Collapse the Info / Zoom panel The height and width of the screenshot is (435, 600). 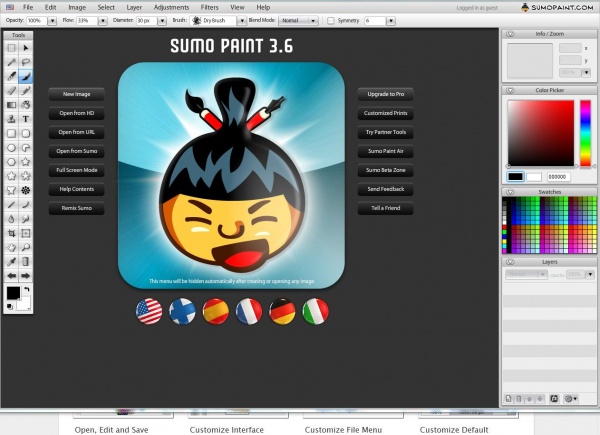click(x=510, y=34)
